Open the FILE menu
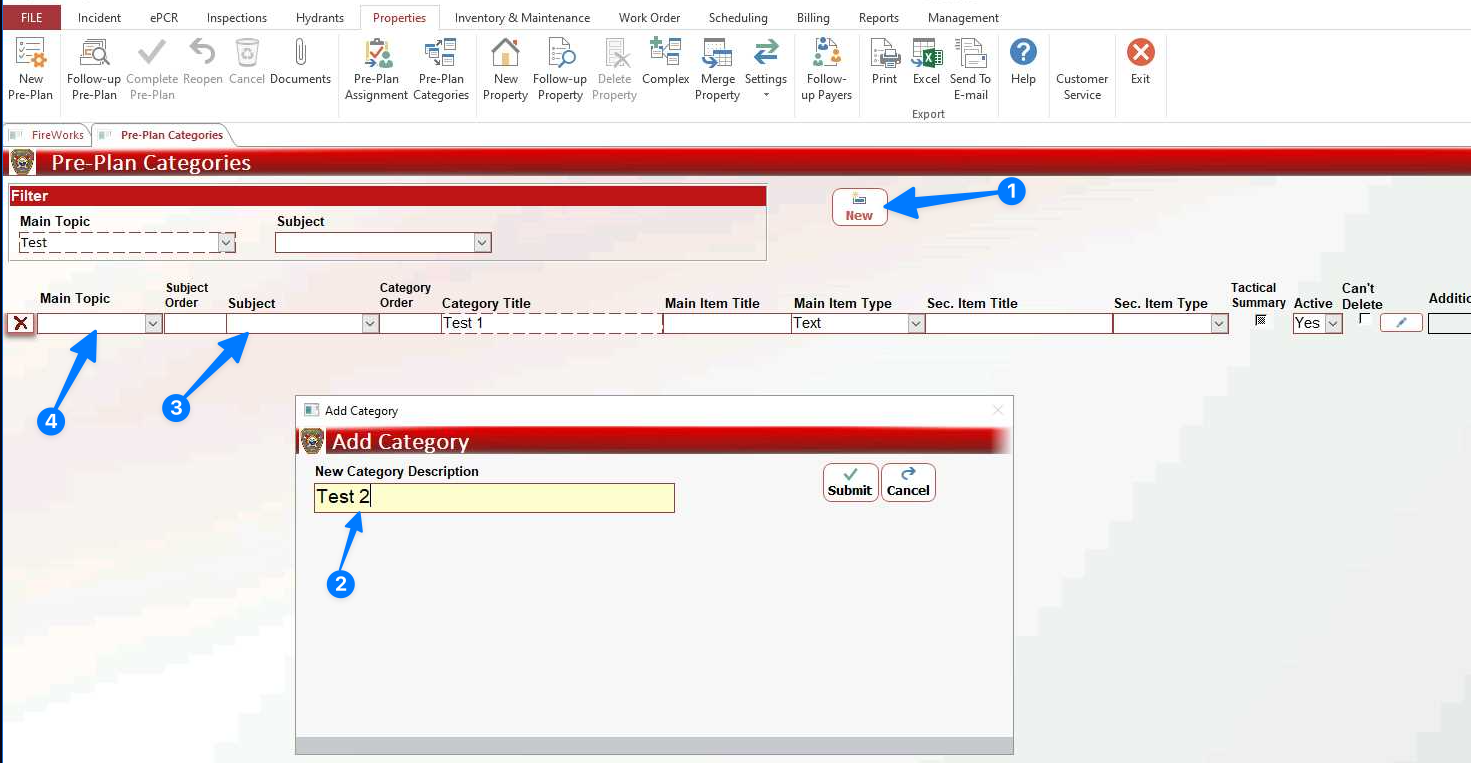This screenshot has height=763, width=1471. point(31,17)
